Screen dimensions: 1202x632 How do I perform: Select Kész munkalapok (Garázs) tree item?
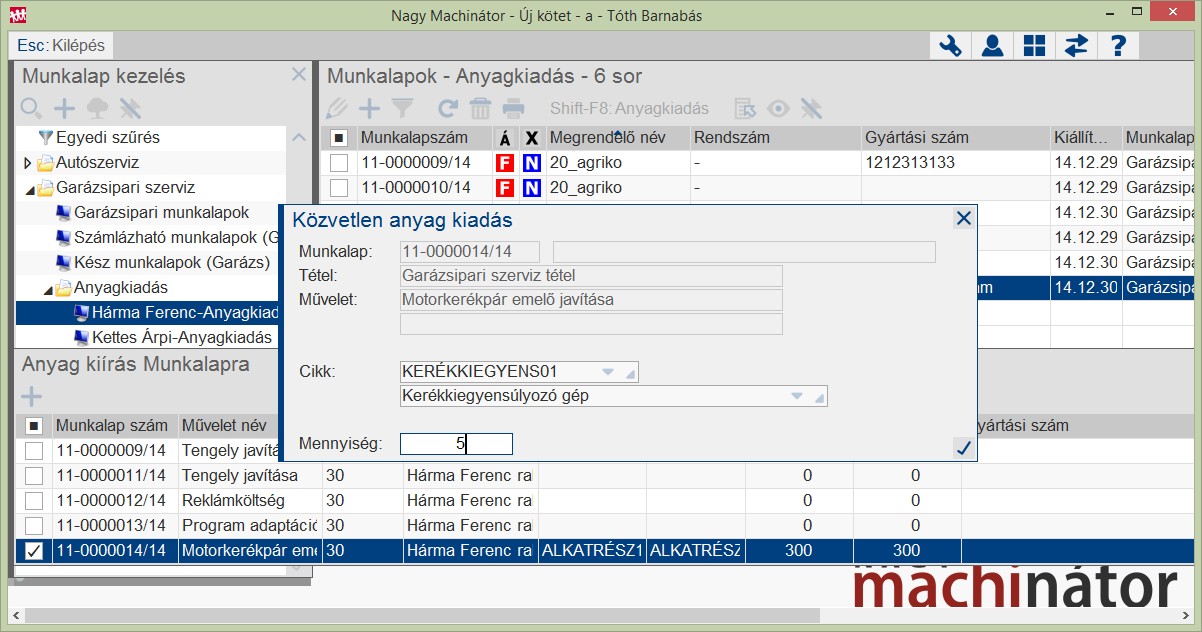pos(162,263)
